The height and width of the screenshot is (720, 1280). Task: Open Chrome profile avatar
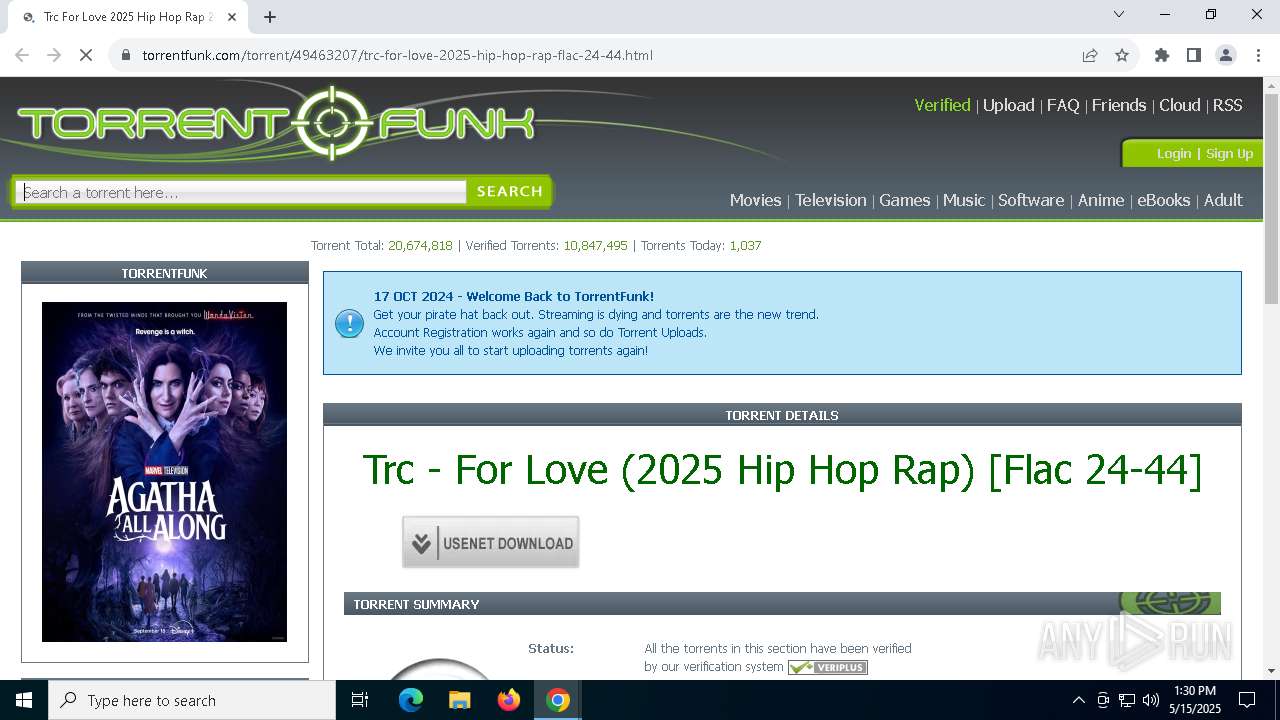tap(1226, 55)
